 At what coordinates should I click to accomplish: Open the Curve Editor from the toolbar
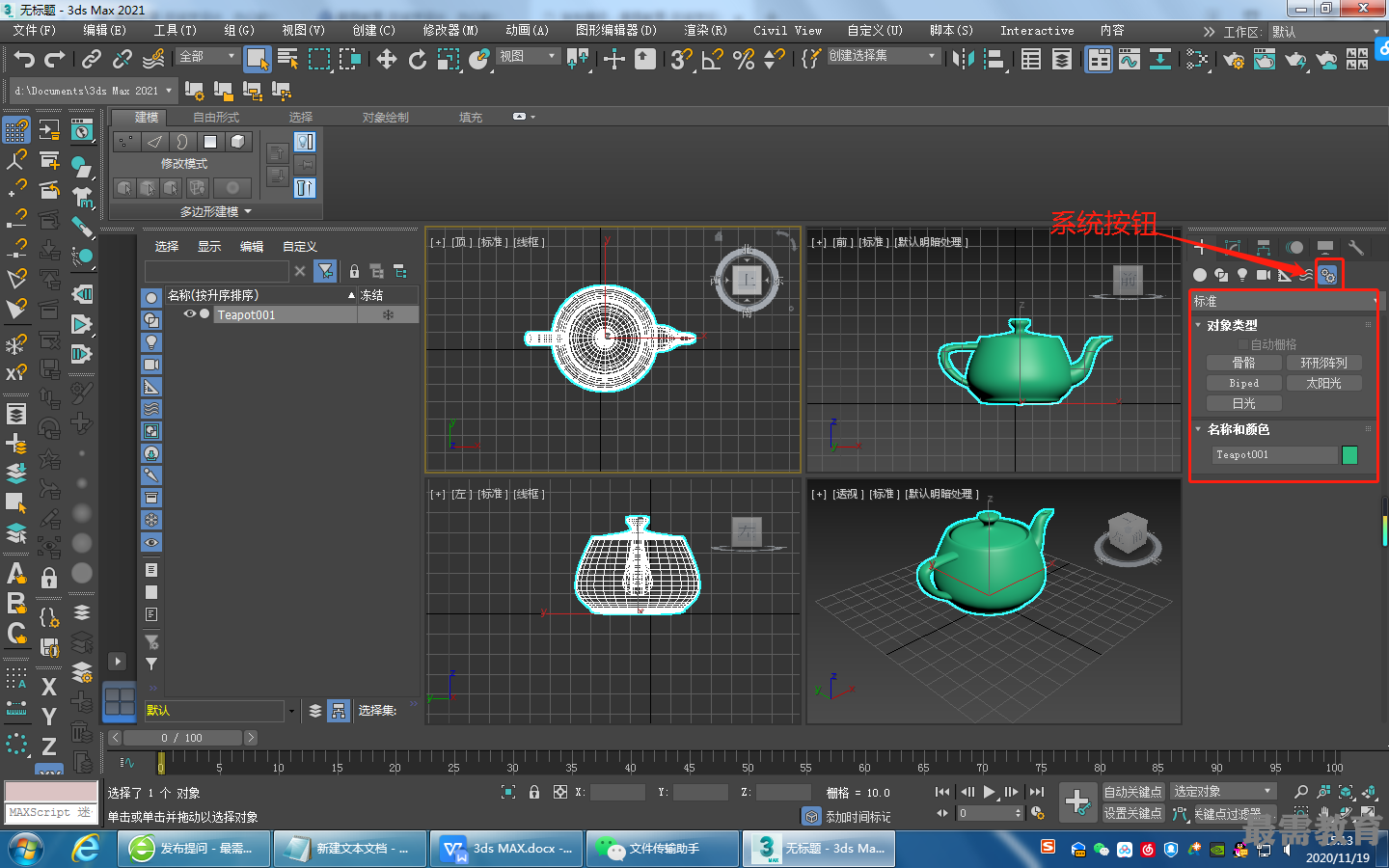click(1130, 60)
